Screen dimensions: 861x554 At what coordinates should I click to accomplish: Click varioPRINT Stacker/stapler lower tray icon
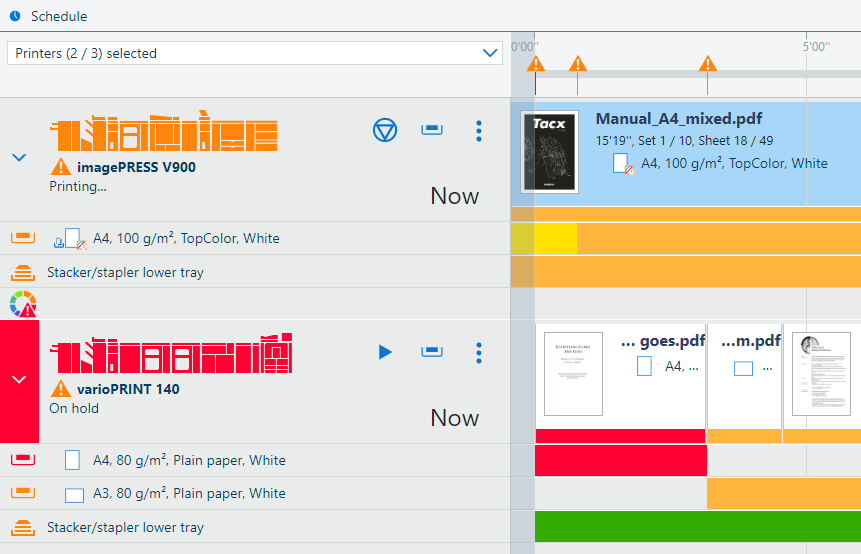click(x=23, y=527)
